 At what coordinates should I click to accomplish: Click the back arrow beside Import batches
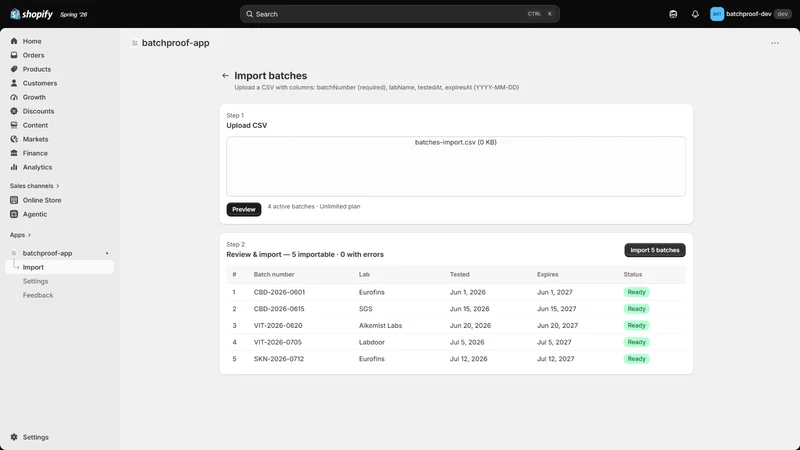pos(226,76)
